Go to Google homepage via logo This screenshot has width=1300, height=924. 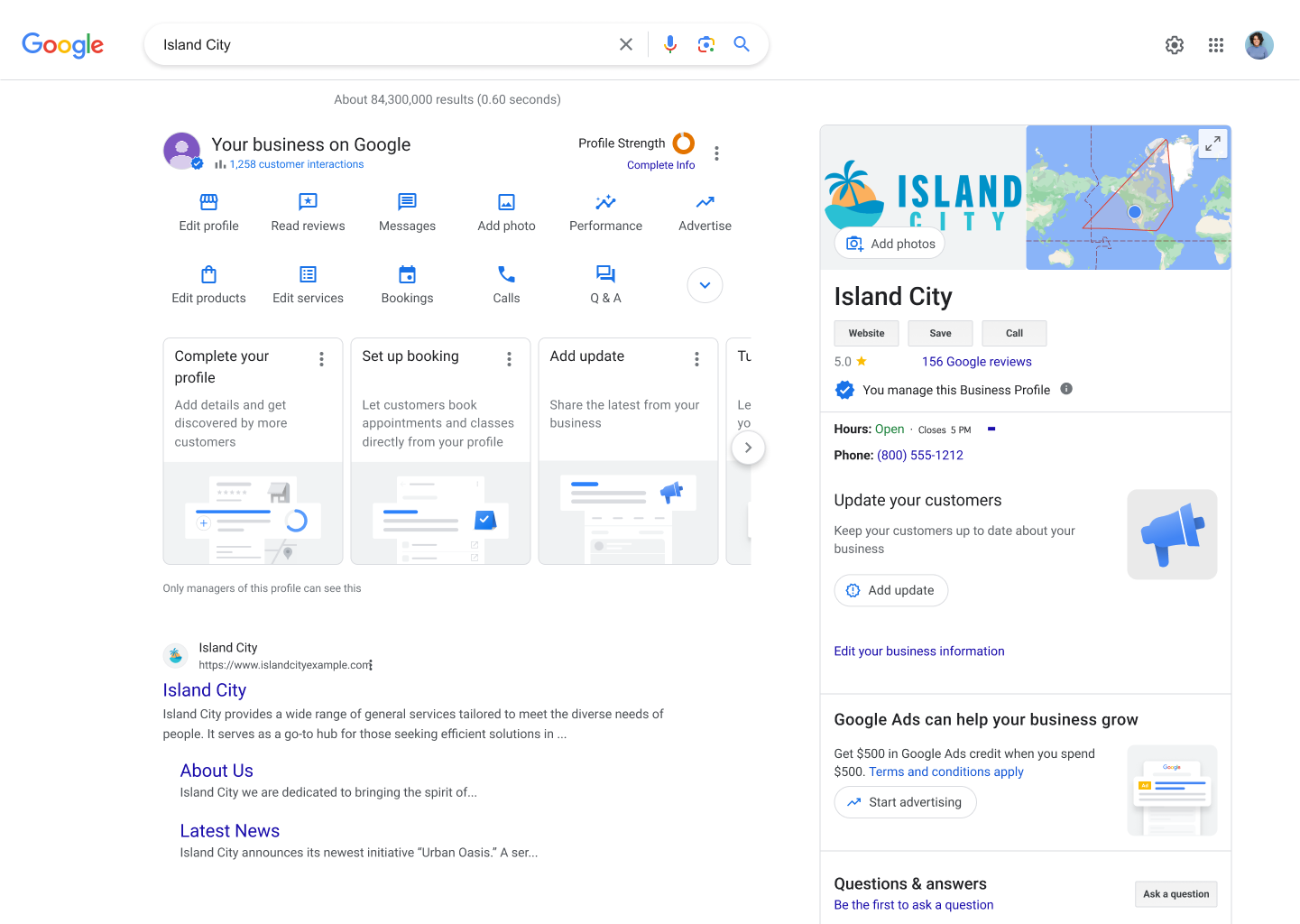pos(63,45)
